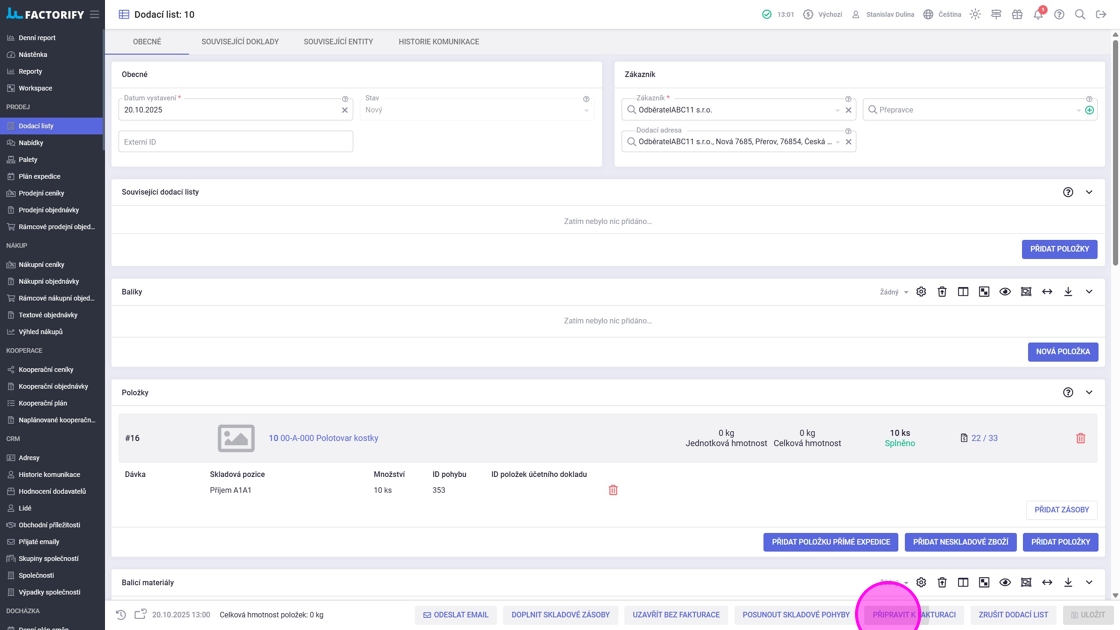This screenshot has height=630, width=1120.
Task: Toggle the eye visibility icon in Balicí materiály toolbar
Action: (1005, 582)
